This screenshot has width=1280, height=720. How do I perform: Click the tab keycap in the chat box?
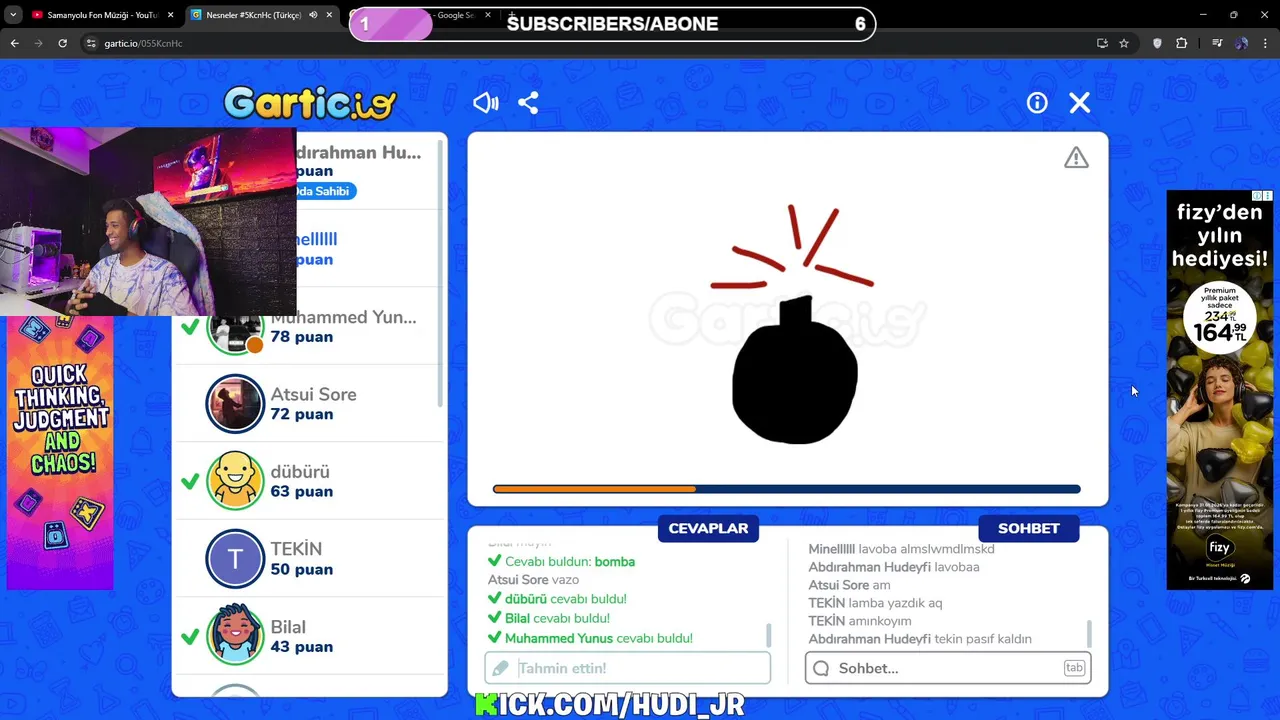[x=1074, y=668]
